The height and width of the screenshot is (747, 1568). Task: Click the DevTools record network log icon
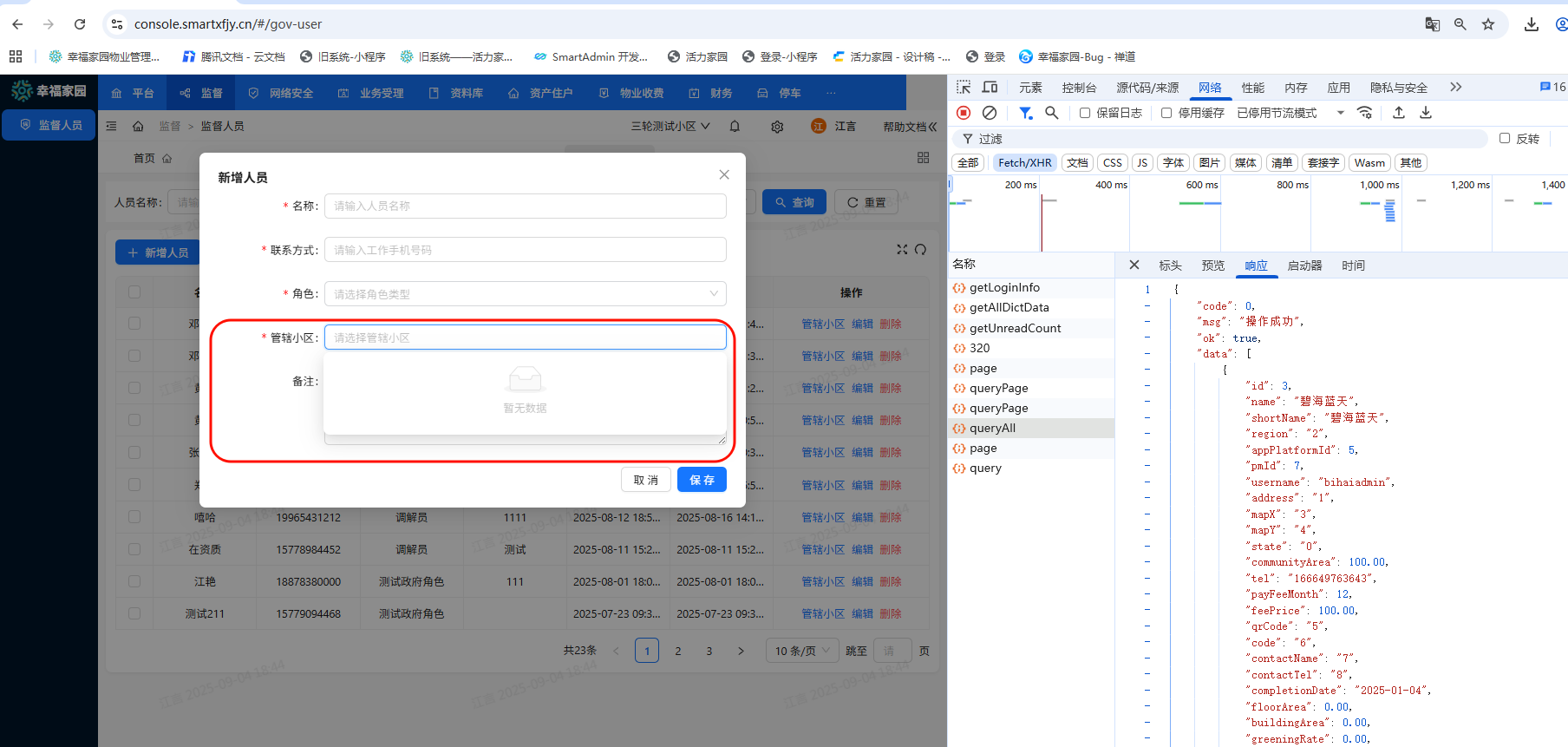(964, 113)
